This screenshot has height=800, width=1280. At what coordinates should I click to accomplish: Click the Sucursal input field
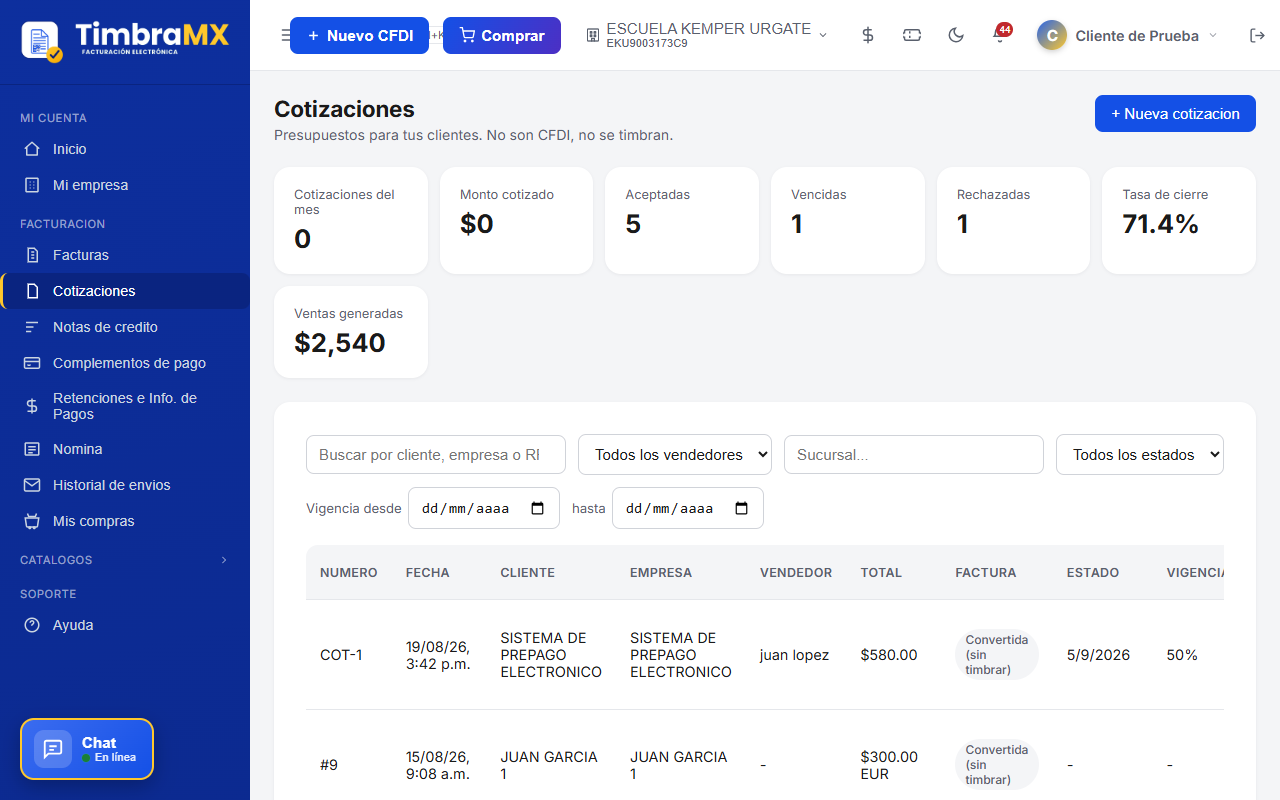(x=914, y=454)
